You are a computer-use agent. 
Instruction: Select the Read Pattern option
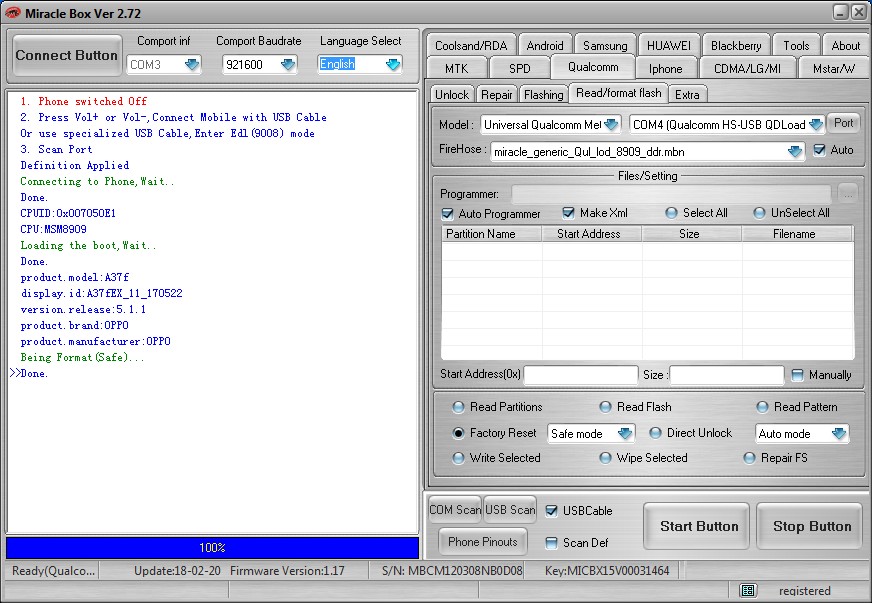pos(762,407)
